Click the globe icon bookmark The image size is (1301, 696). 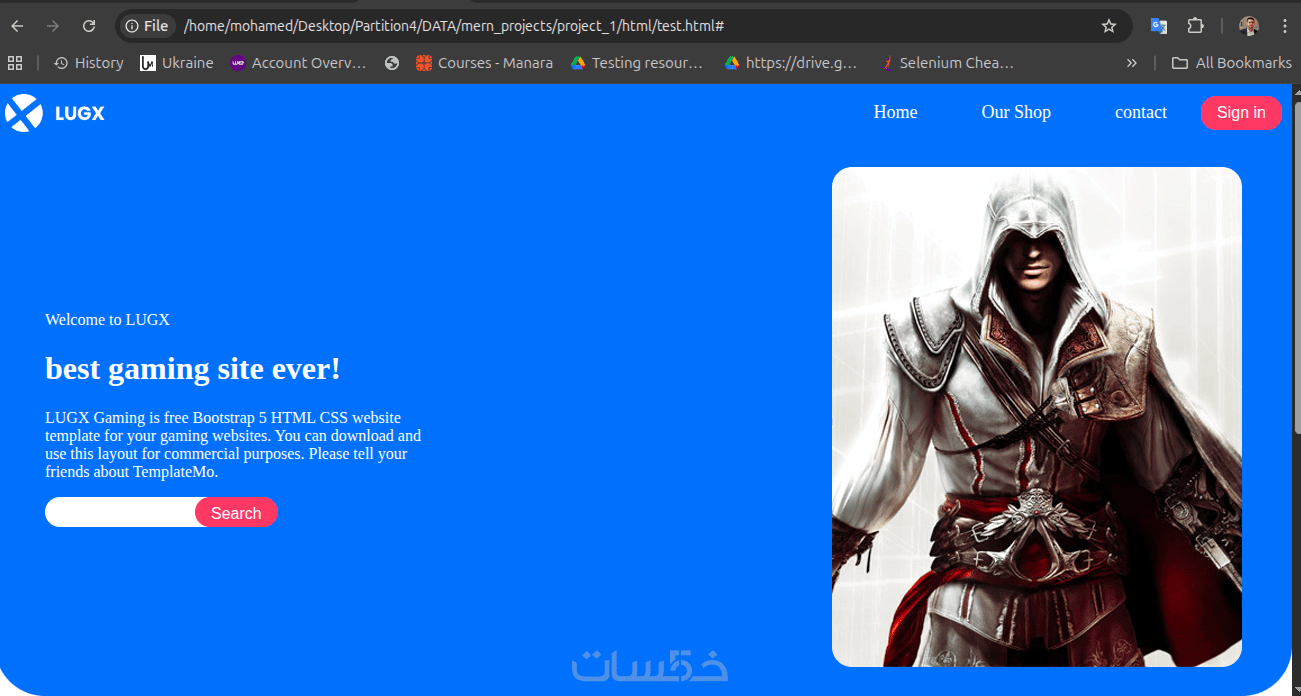[392, 63]
